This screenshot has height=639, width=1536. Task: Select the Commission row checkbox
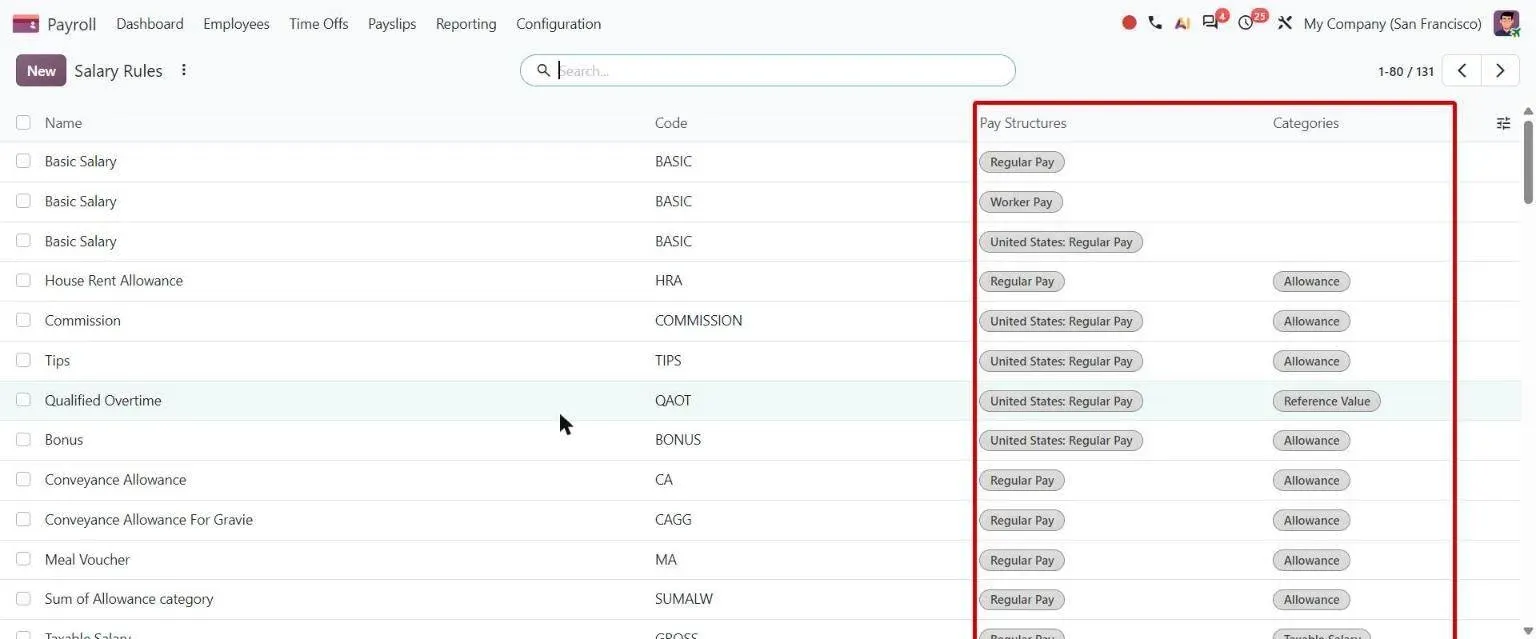pyautogui.click(x=23, y=320)
